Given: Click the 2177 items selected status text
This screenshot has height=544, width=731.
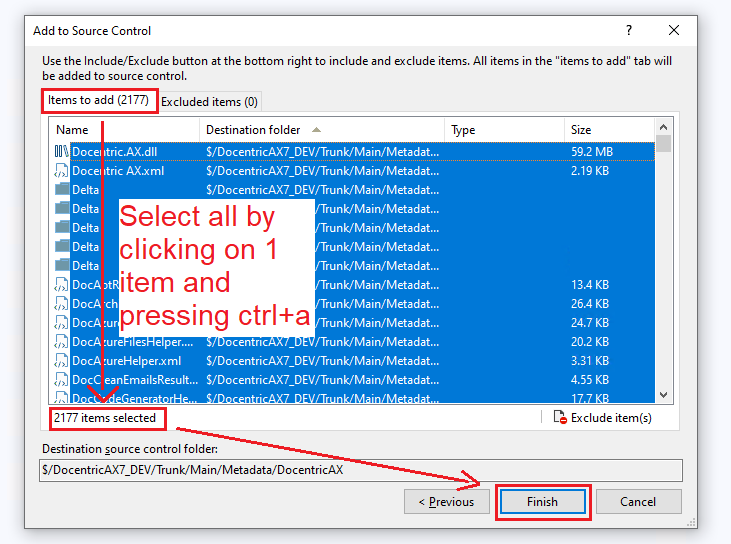Looking at the screenshot, I should point(104,418).
